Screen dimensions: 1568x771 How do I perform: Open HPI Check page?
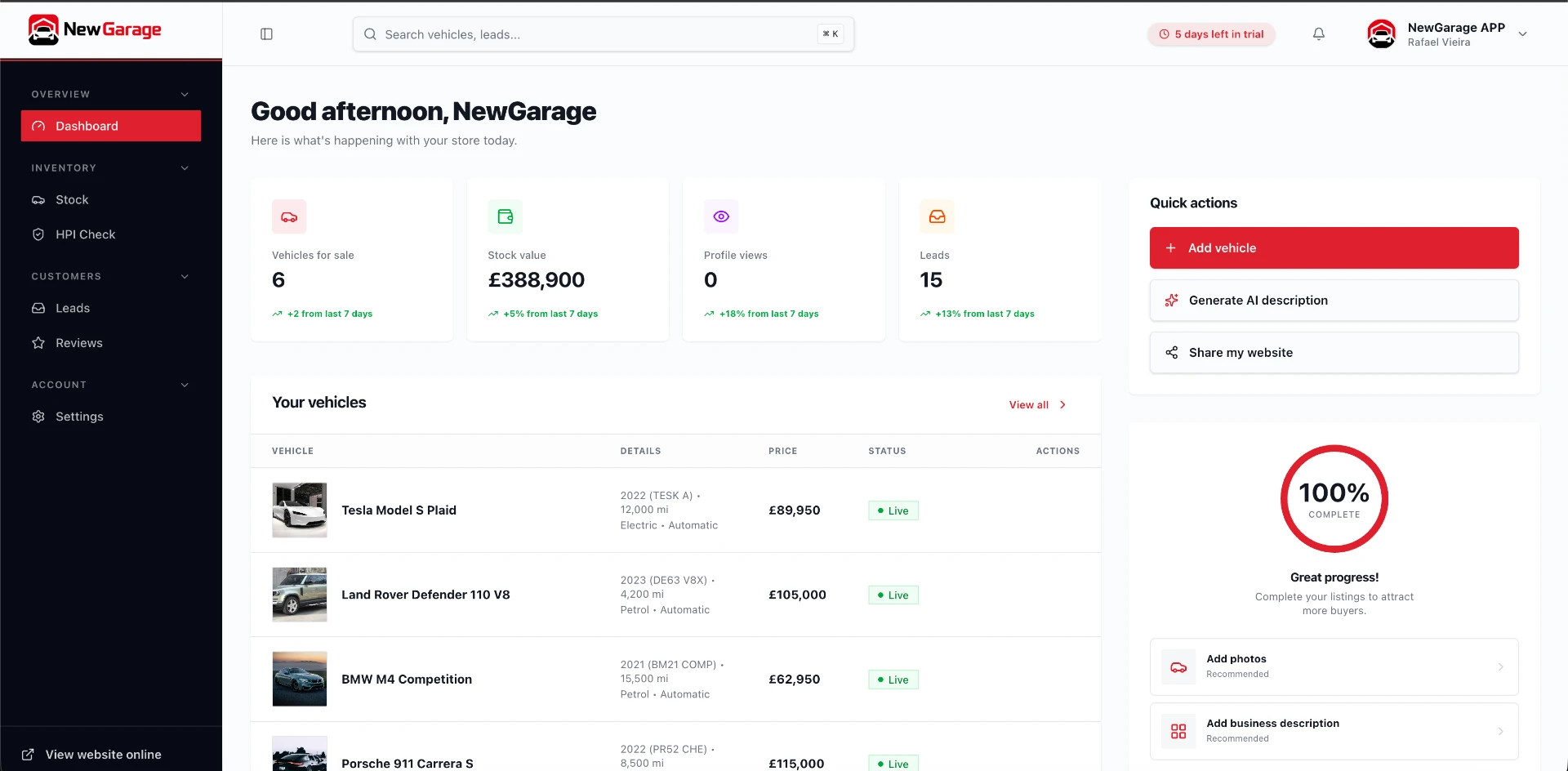tap(111, 234)
